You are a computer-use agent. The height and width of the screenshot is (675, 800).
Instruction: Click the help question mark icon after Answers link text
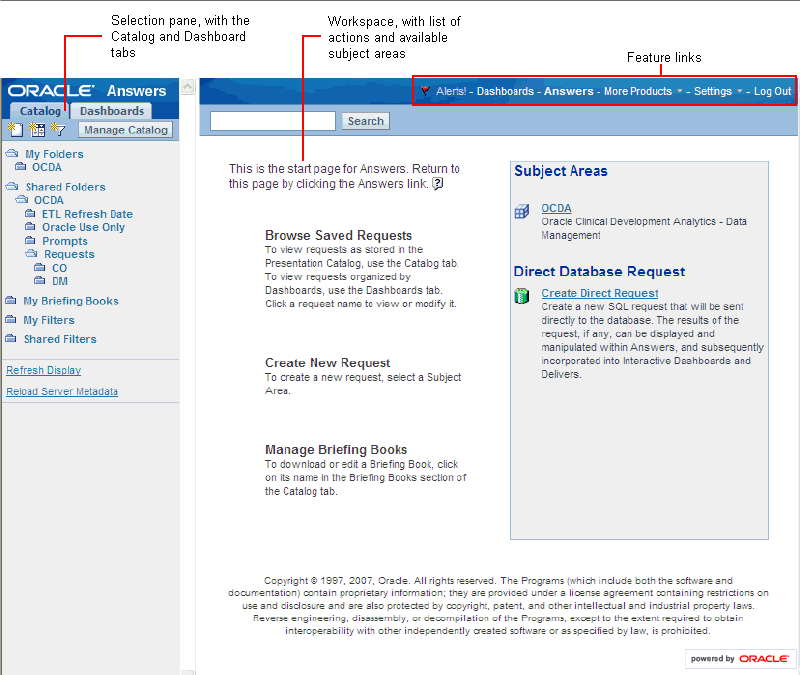coord(437,184)
